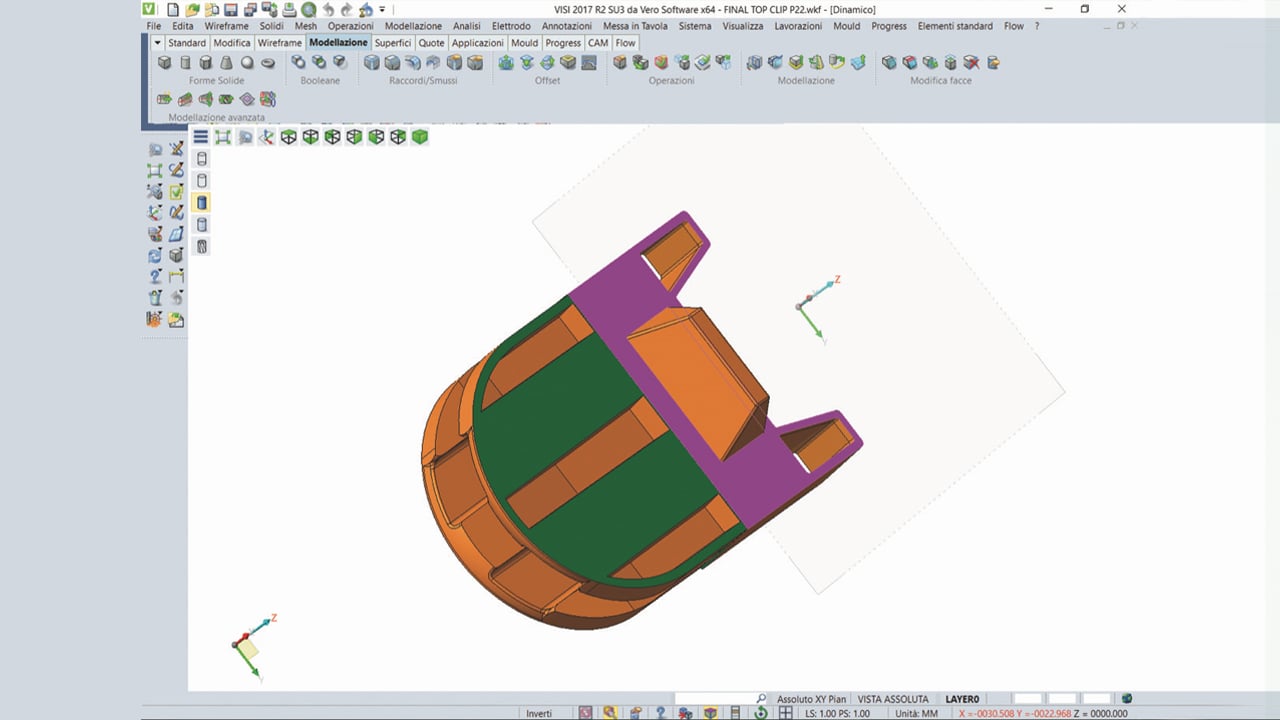
Task: Click the search input field in status bar
Action: click(713, 699)
